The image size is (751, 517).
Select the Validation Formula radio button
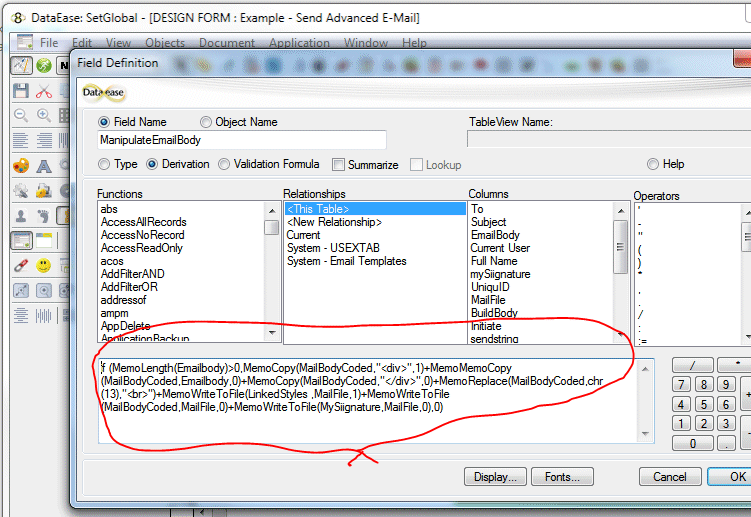224,164
